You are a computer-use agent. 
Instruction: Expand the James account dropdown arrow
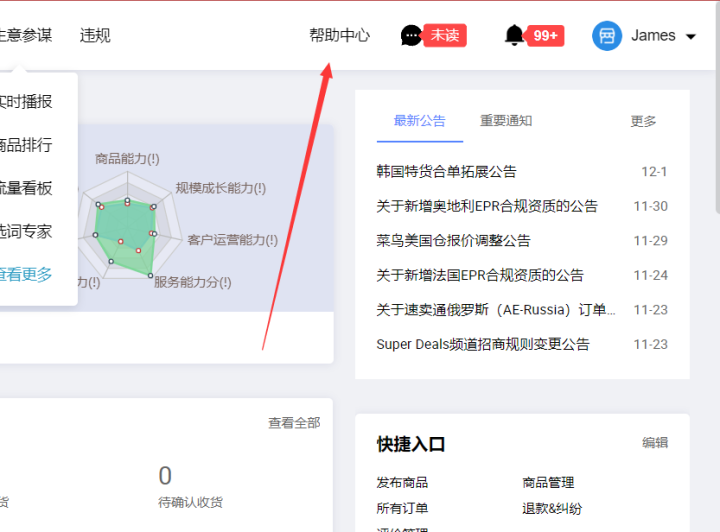click(691, 36)
